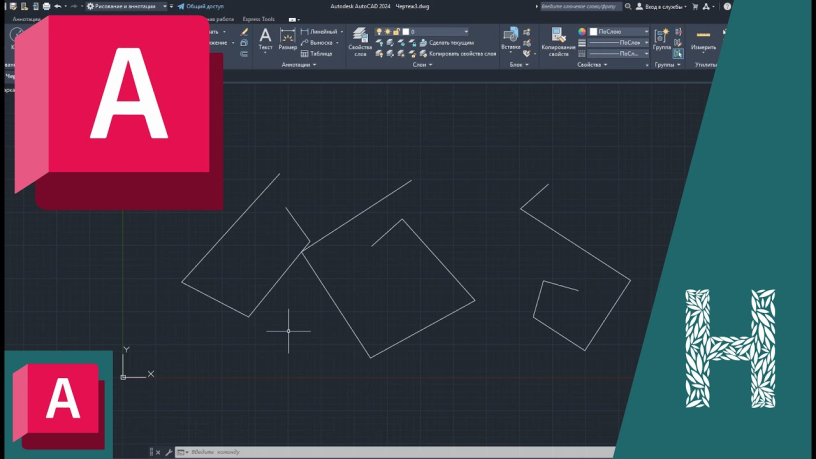Click the Группа group tool
Screen dimensions: 816x459
click(662, 40)
